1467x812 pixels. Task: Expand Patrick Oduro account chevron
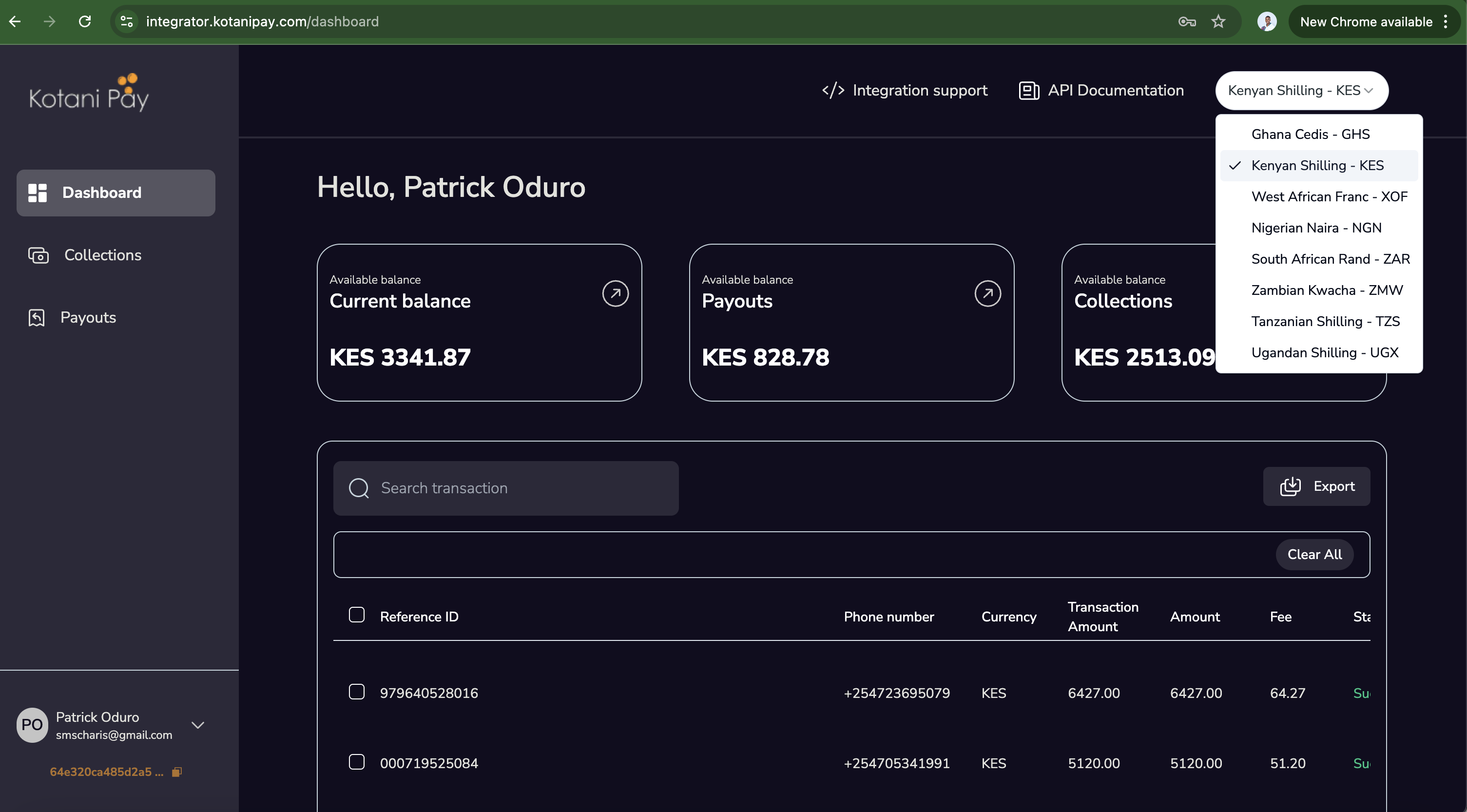point(197,725)
